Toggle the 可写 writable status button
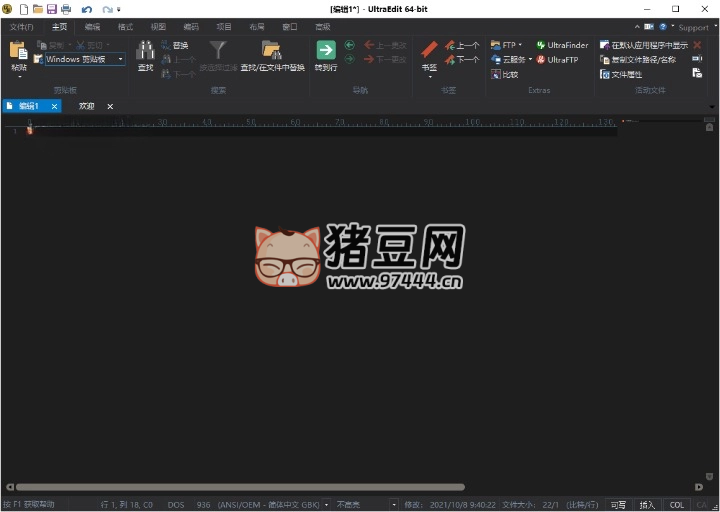 tap(619, 505)
